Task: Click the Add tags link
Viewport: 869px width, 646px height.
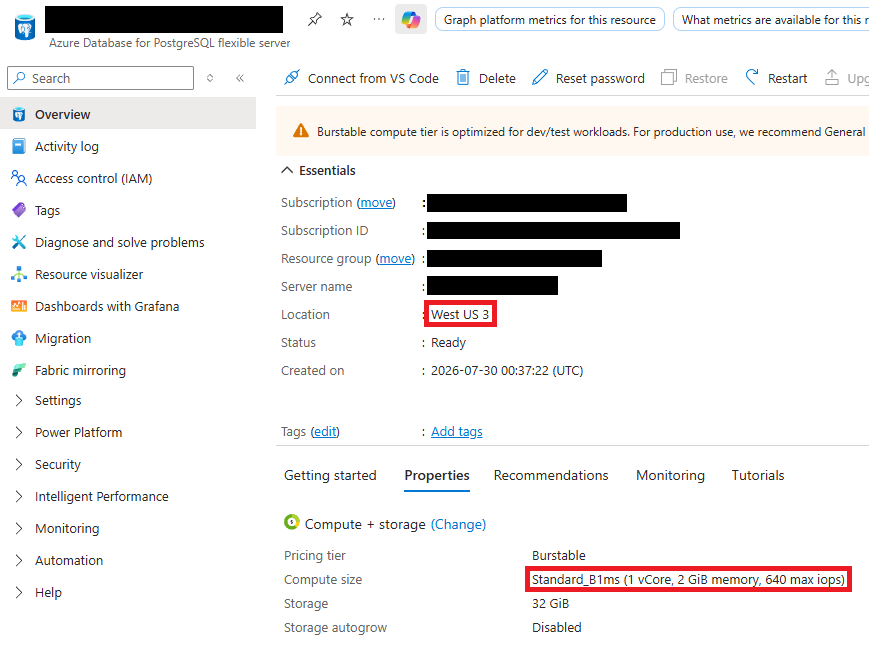Action: click(457, 432)
